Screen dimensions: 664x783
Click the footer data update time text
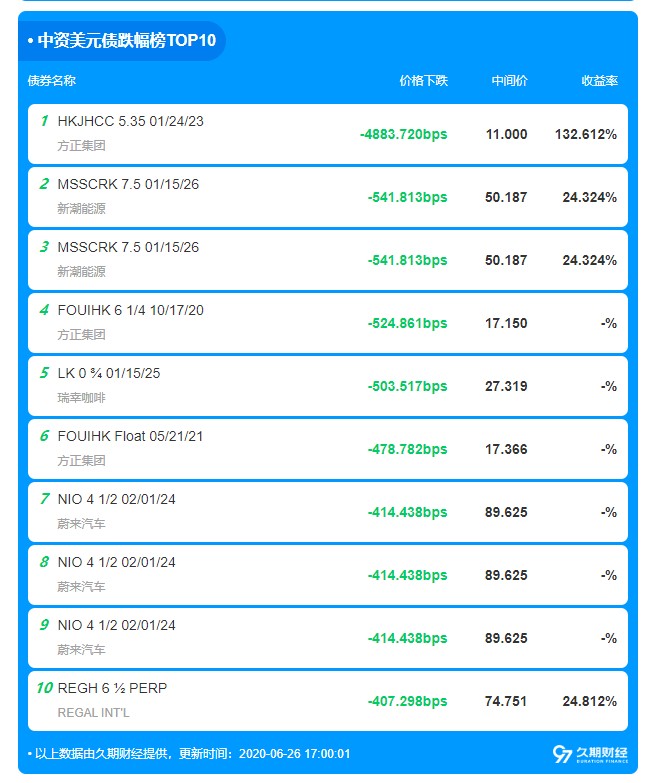[192, 754]
